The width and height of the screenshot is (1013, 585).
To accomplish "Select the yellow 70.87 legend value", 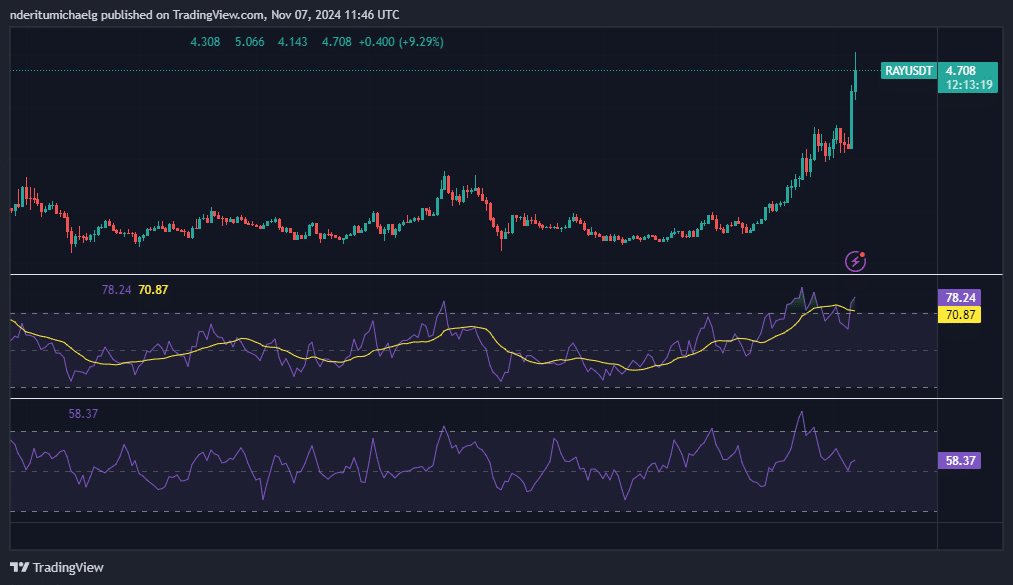I will pos(153,290).
